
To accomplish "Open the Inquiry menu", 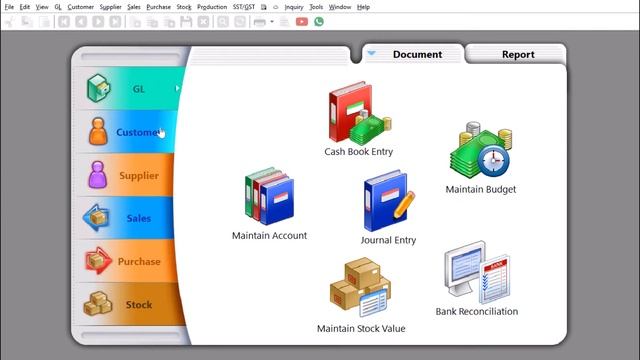I will [294, 7].
